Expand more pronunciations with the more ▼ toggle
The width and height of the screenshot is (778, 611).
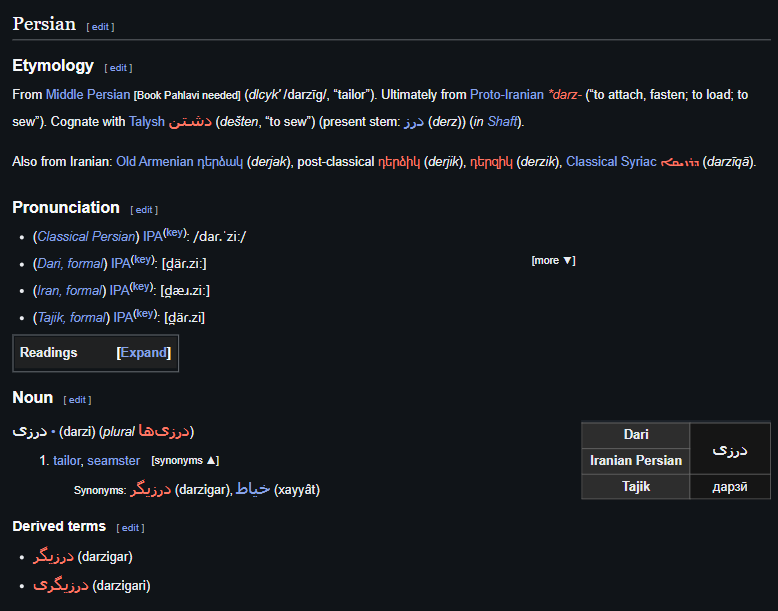553,261
